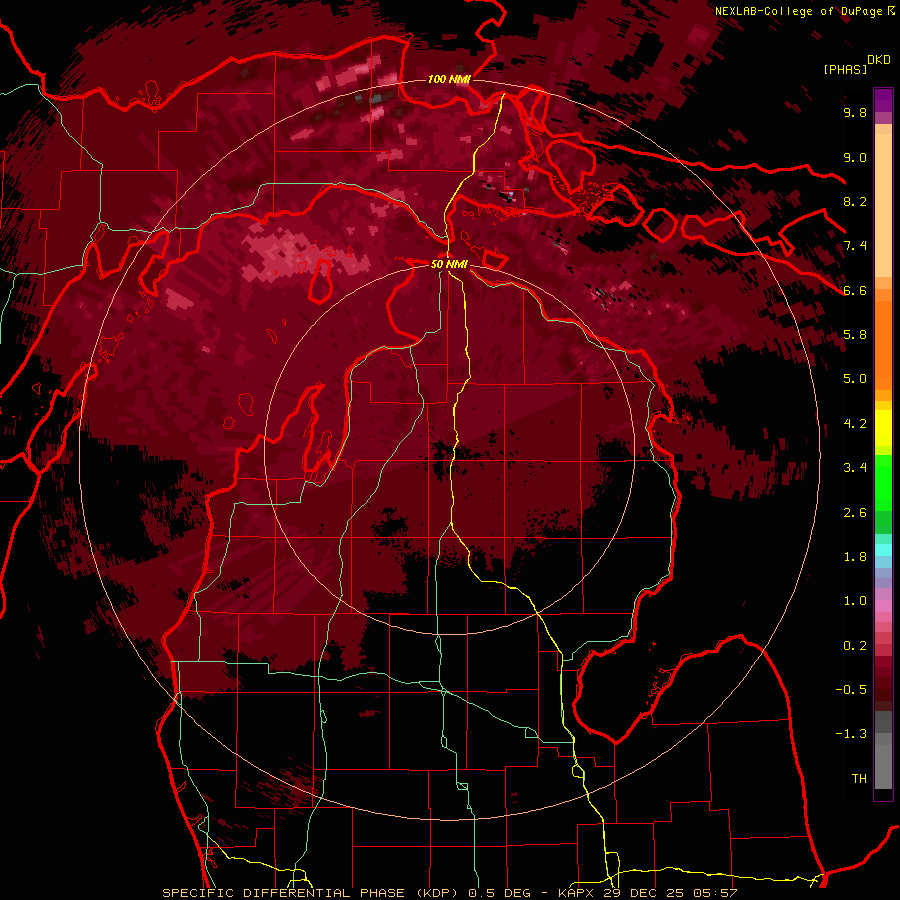Pick the purple segment atop color bar
Screen dimensions: 900x900
click(x=883, y=100)
